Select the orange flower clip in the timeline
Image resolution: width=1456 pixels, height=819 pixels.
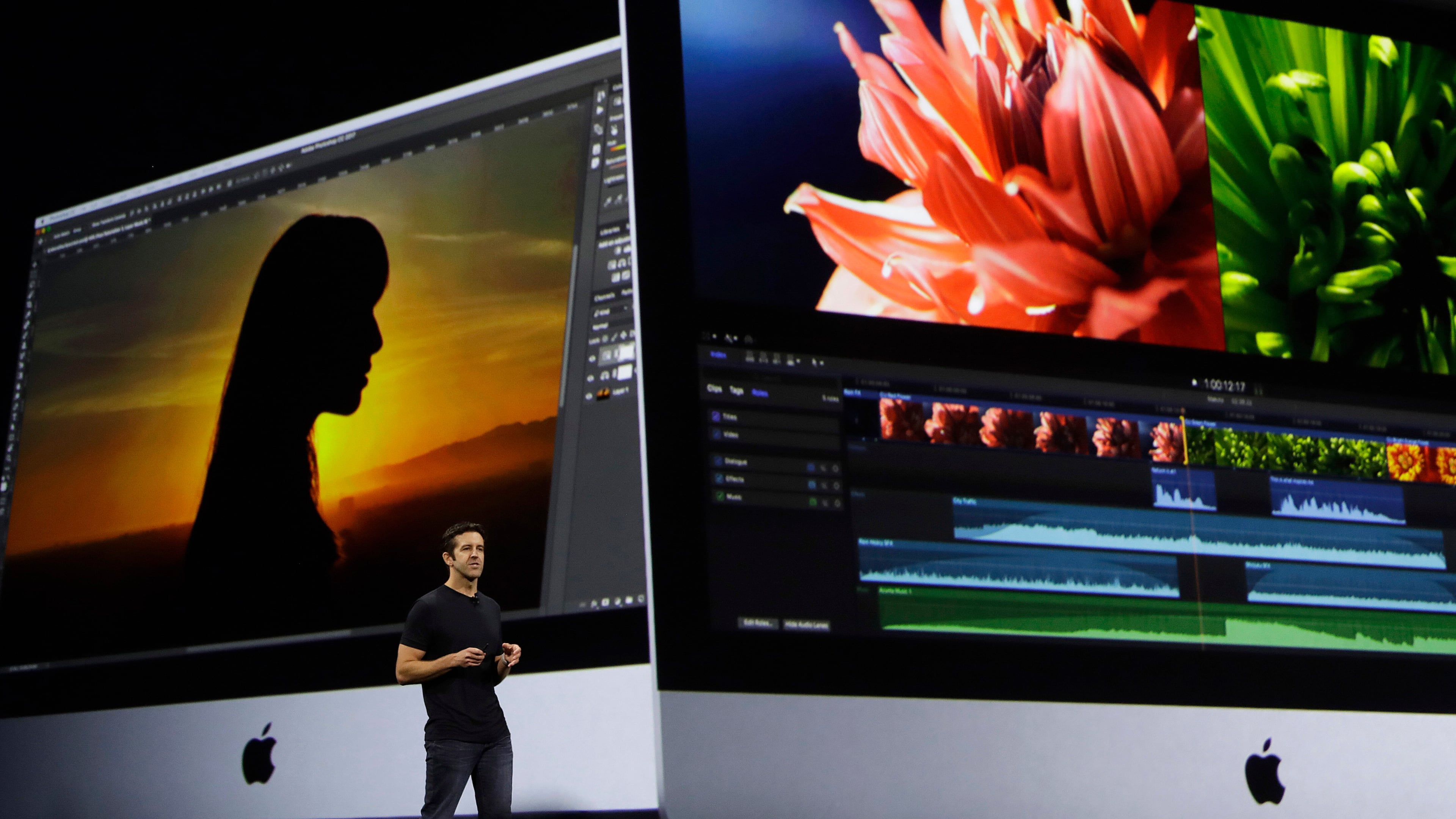(x=1421, y=461)
